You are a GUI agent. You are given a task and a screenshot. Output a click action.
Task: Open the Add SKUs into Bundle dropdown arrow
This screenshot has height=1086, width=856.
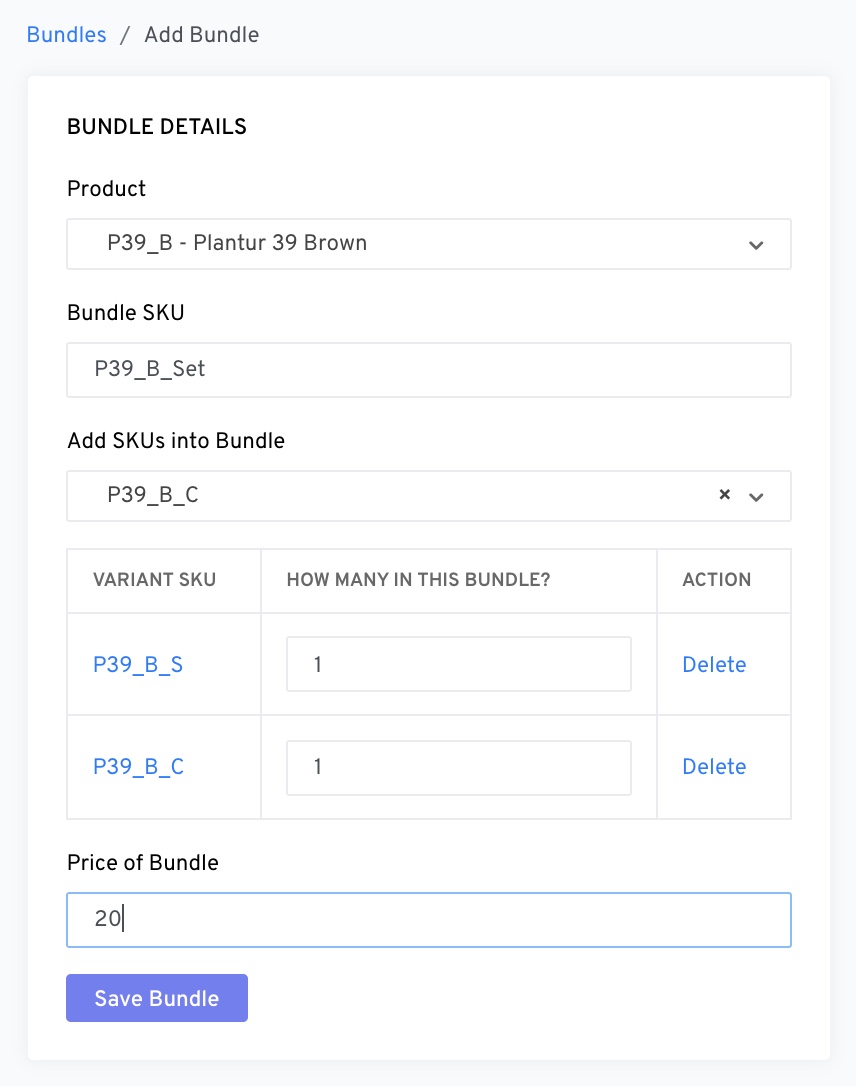(x=756, y=497)
